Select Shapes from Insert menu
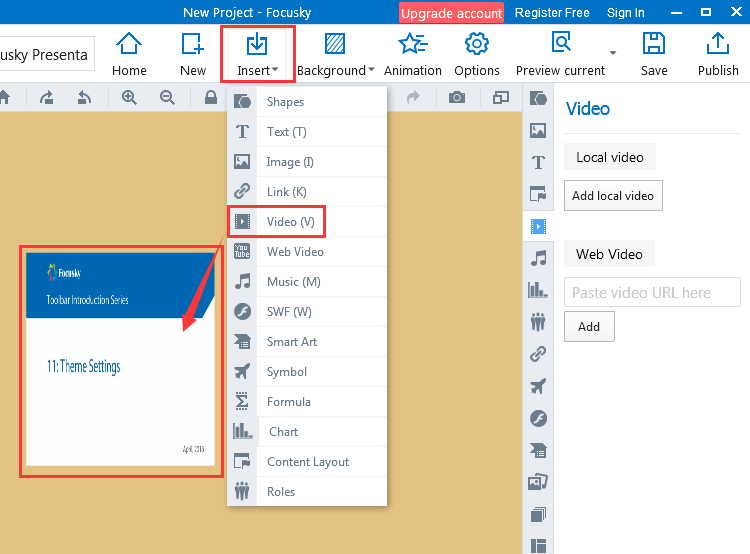 307,101
